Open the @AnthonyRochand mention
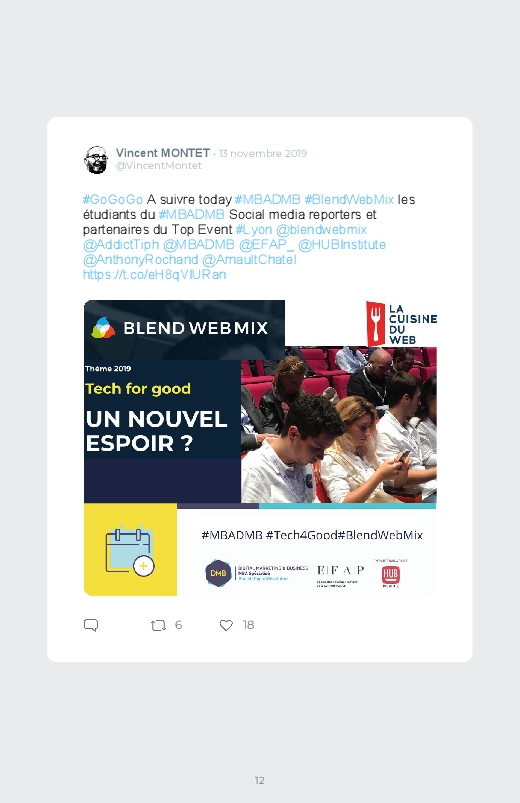Image resolution: width=520 pixels, height=803 pixels. pyautogui.click(x=140, y=260)
